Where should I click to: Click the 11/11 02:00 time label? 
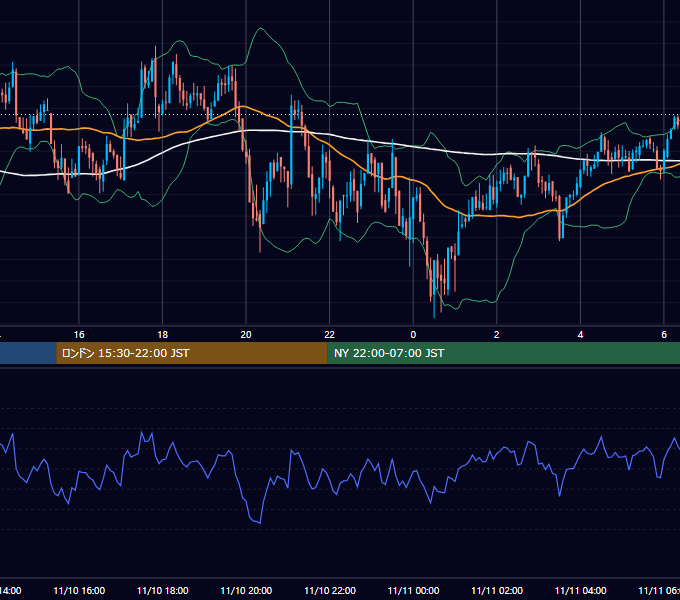coord(497,590)
